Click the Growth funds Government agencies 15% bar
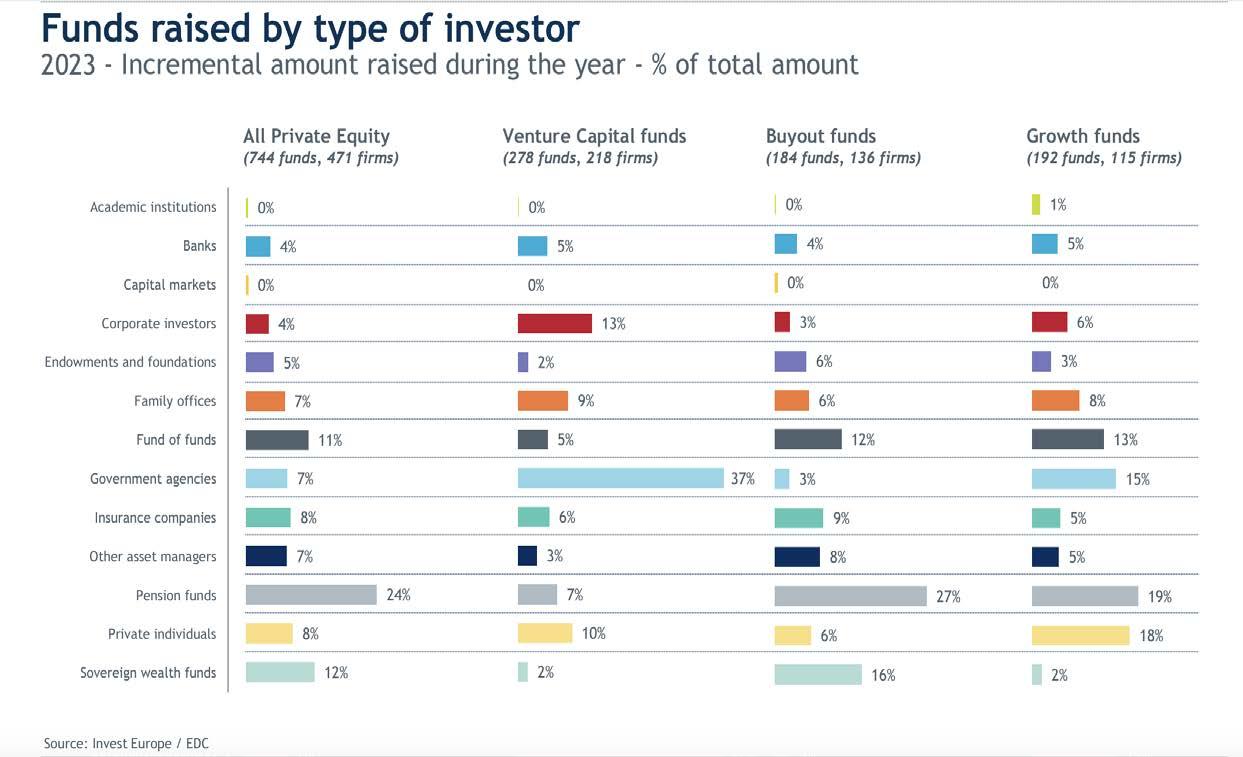The width and height of the screenshot is (1243, 757). tap(1073, 478)
